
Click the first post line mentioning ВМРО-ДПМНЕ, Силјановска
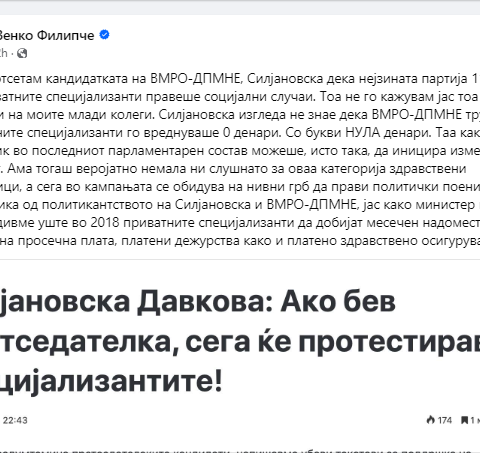pos(240,79)
